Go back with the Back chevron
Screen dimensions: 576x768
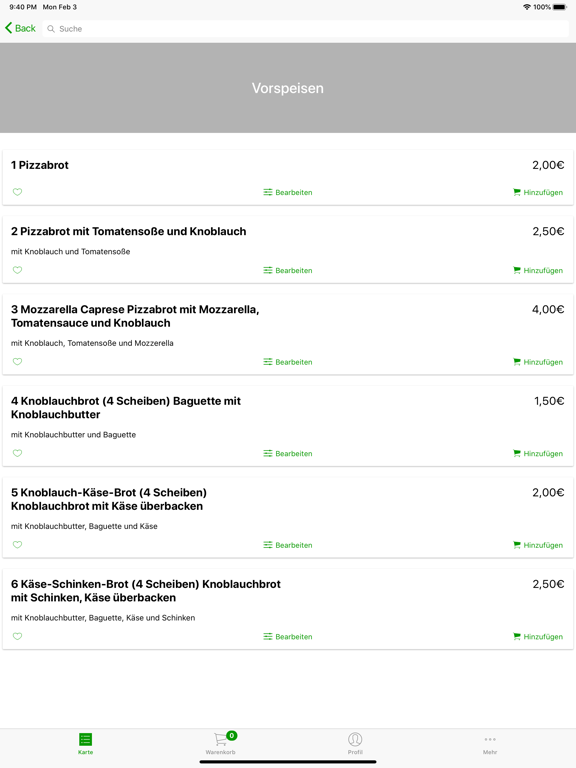click(x=21, y=28)
